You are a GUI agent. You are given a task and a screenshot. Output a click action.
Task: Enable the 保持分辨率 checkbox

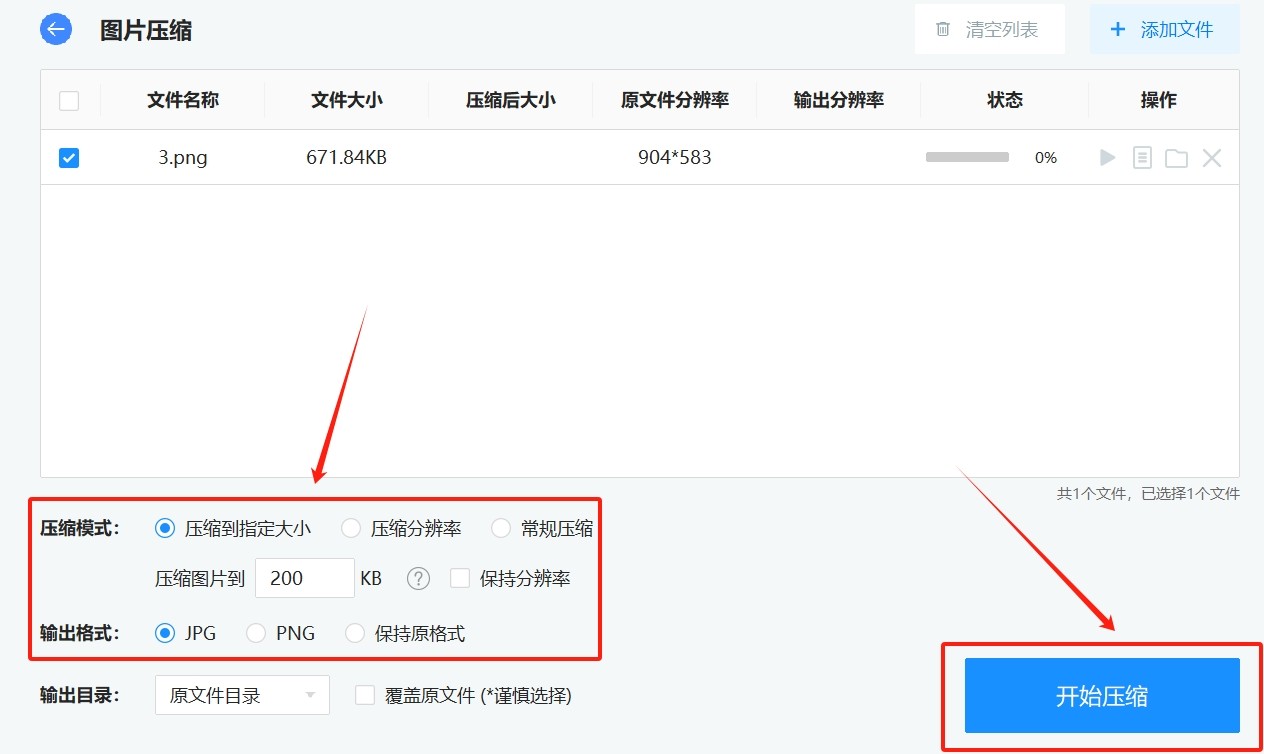click(x=460, y=578)
